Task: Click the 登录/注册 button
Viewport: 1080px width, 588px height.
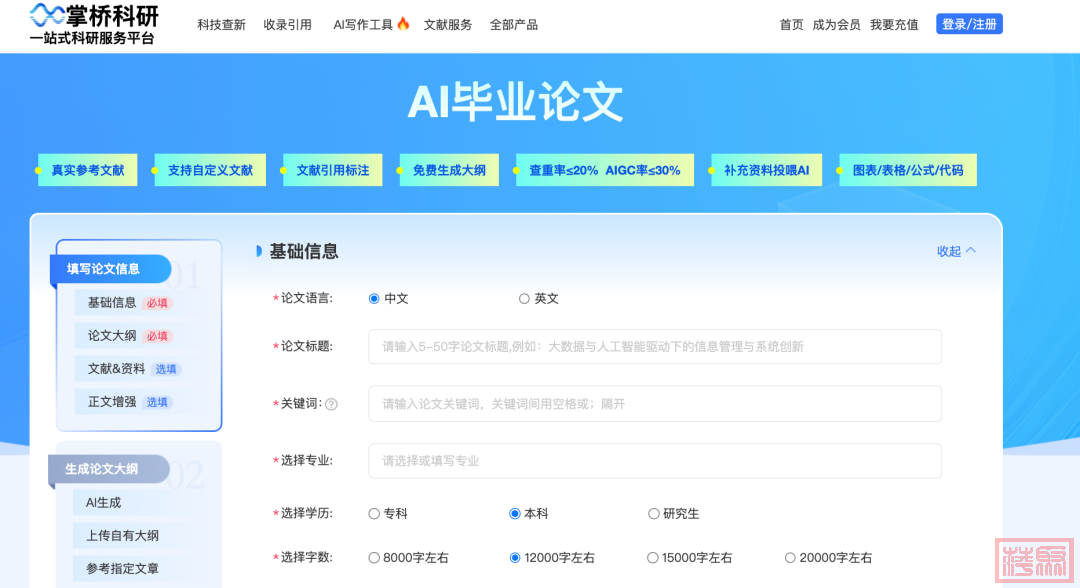Action: click(x=969, y=24)
